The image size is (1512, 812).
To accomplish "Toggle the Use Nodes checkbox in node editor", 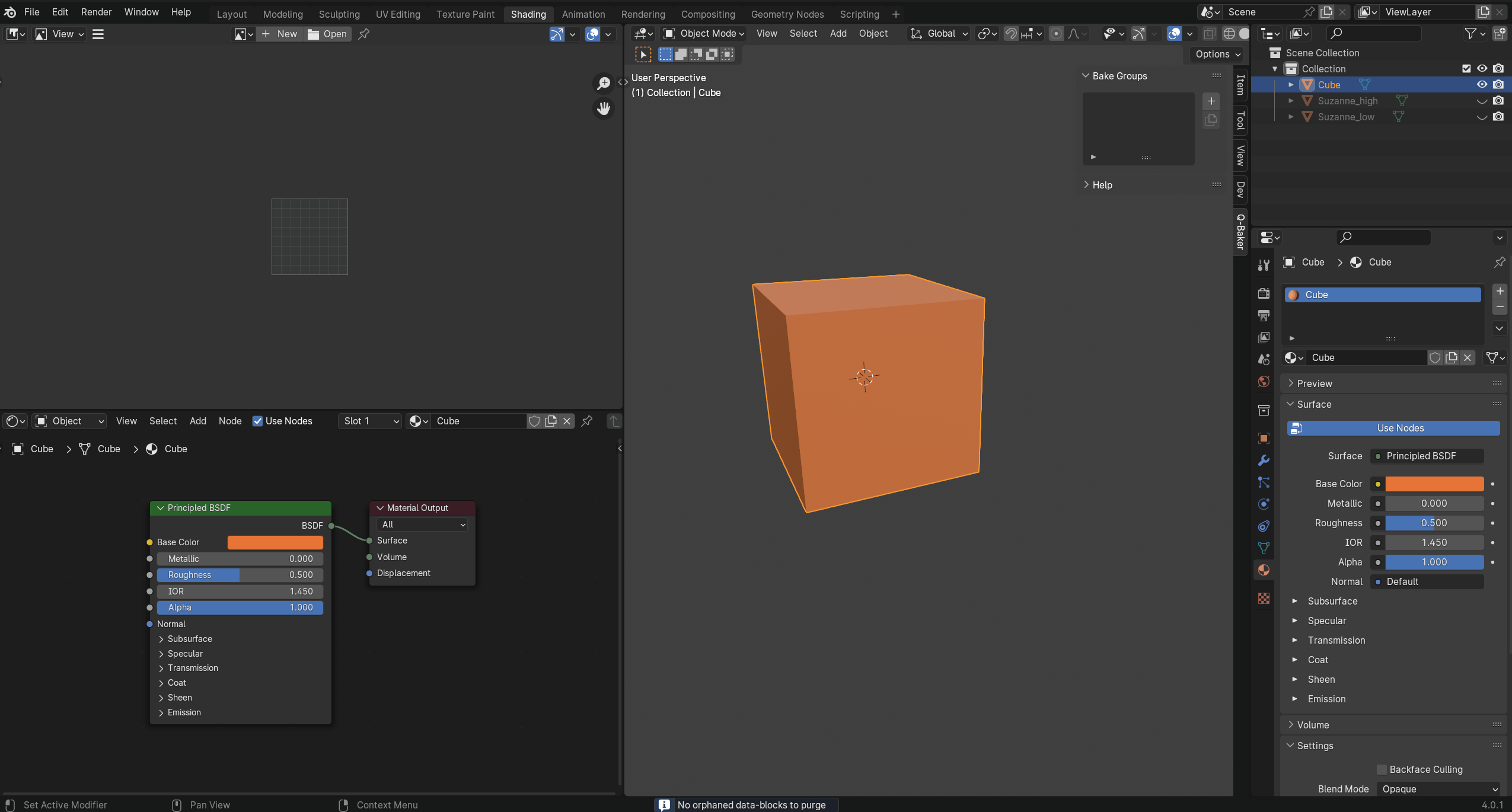I will tap(258, 421).
